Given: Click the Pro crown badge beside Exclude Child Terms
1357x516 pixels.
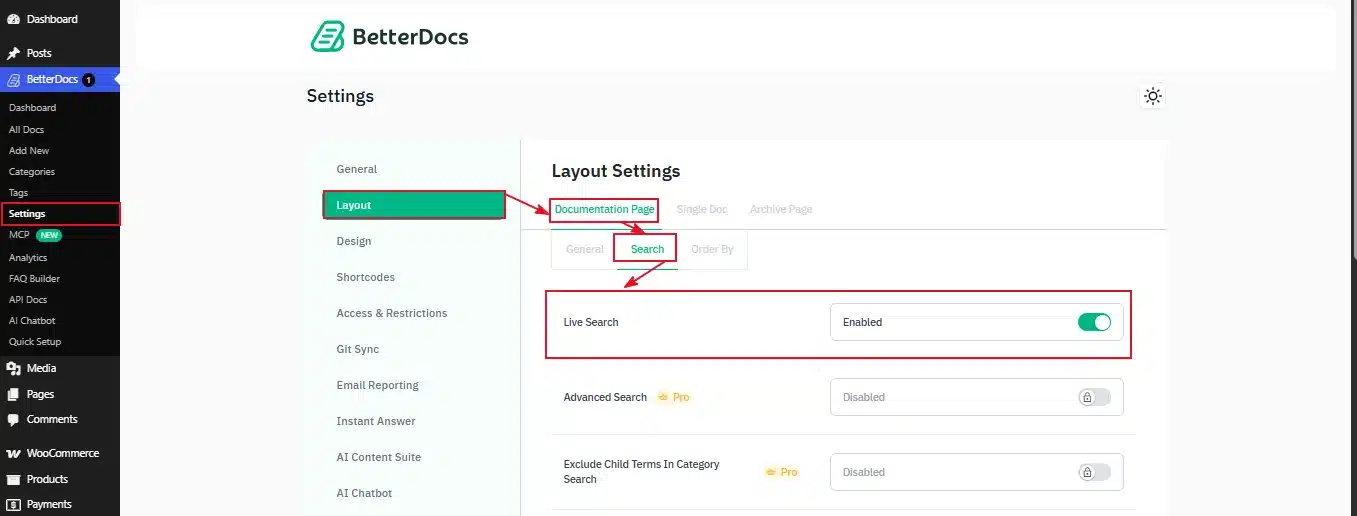Looking at the screenshot, I should point(781,472).
